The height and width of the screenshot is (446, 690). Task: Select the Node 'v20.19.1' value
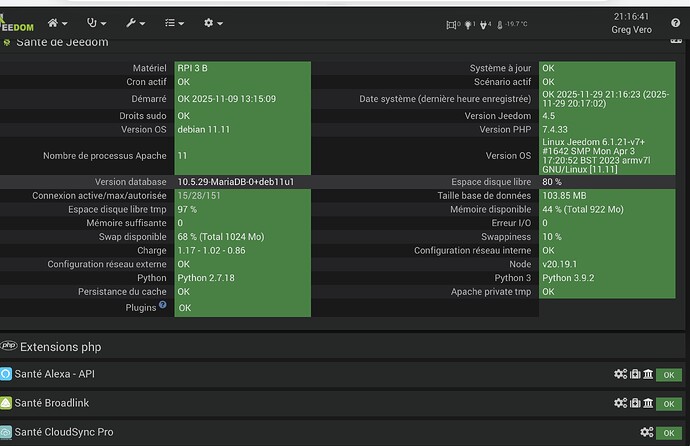(559, 264)
